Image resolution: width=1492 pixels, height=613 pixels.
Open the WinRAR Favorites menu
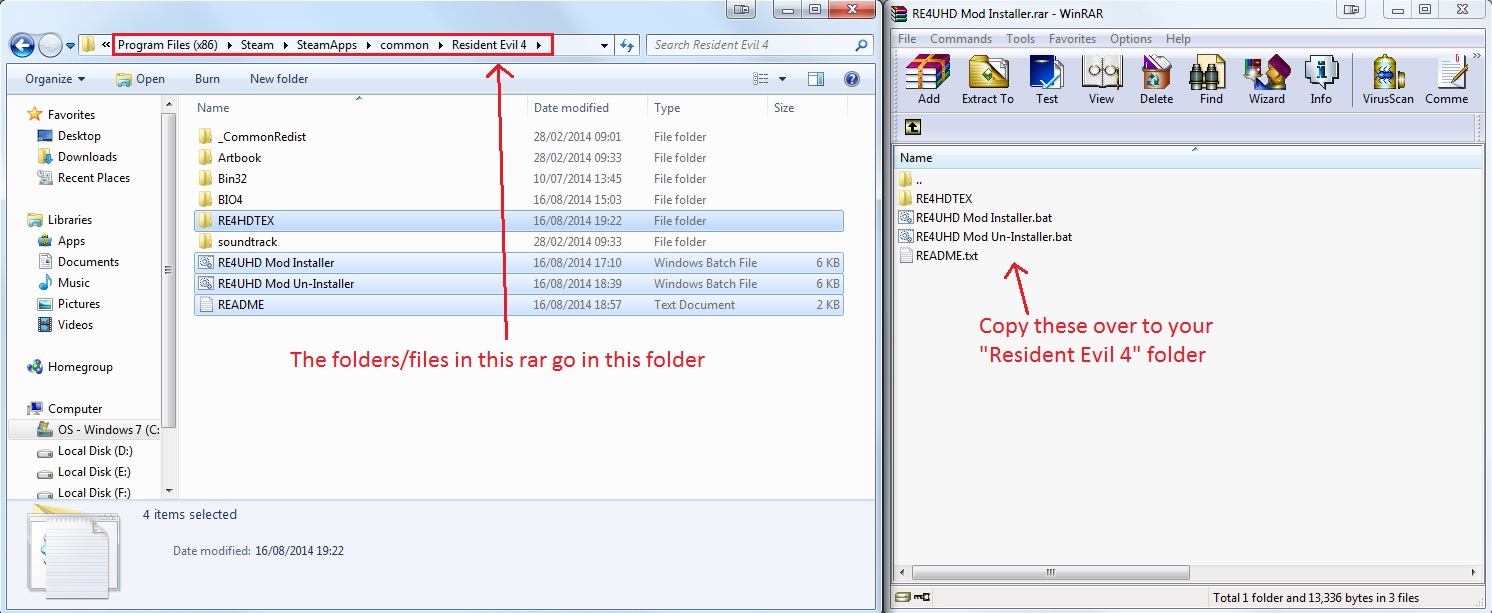(1072, 39)
